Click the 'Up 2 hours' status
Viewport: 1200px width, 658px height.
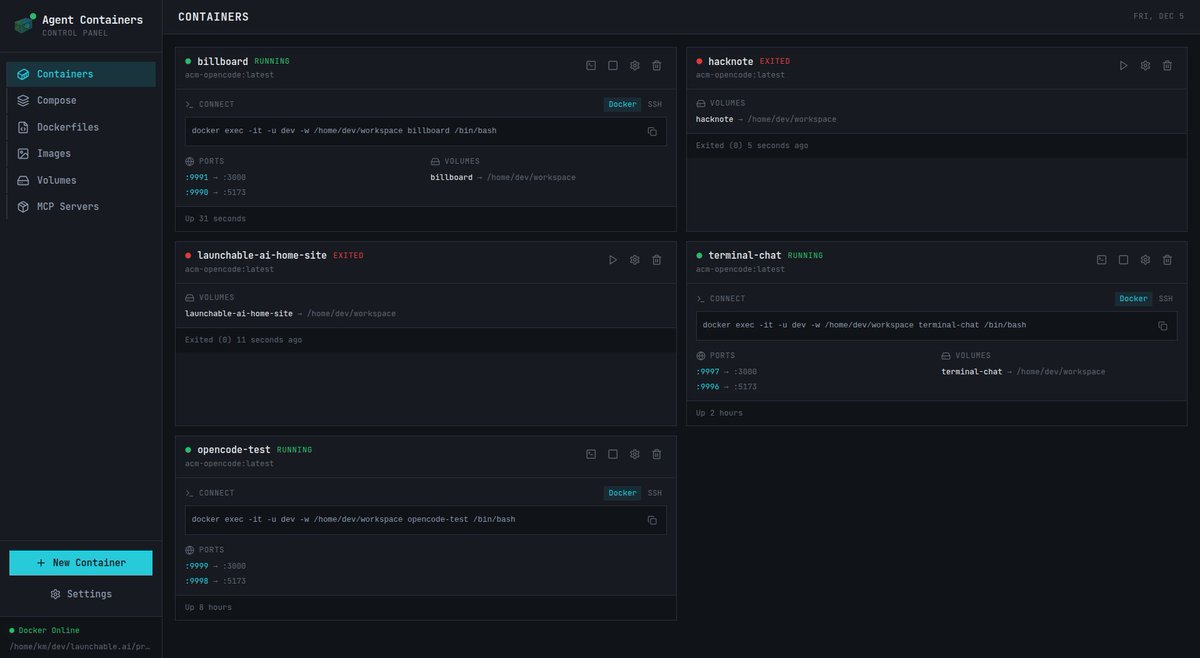click(719, 413)
